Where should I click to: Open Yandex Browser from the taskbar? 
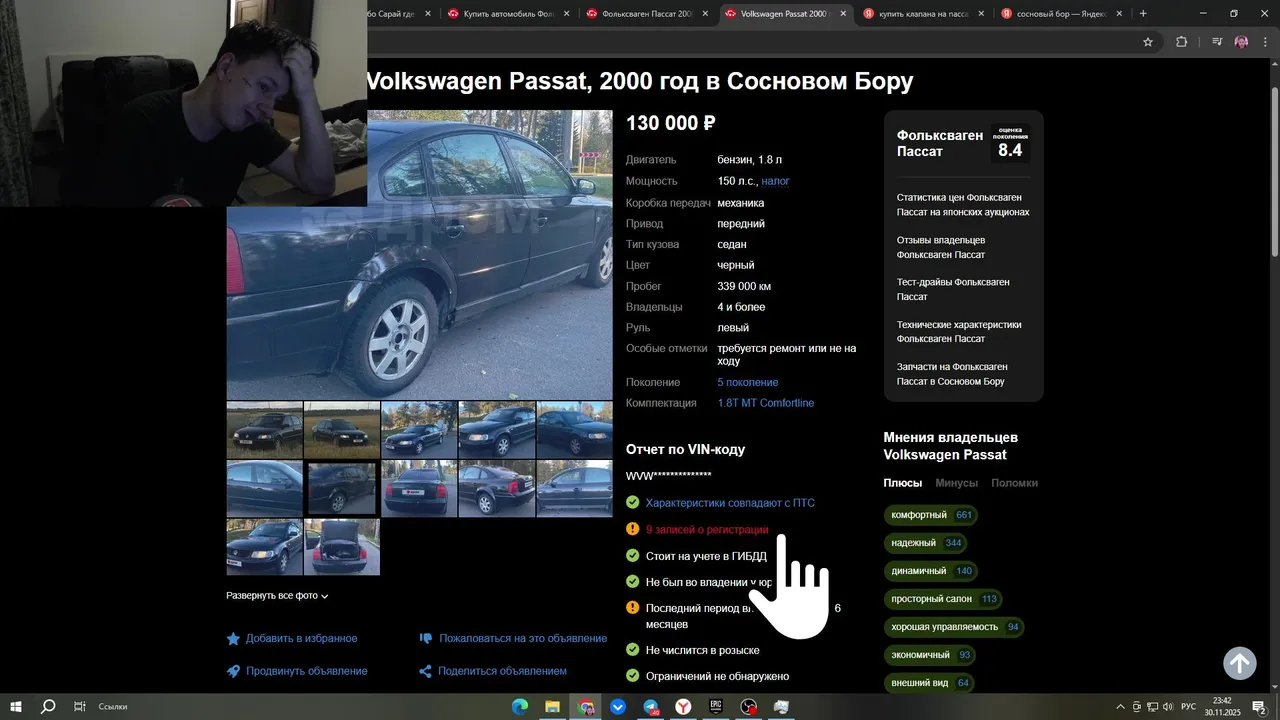[x=683, y=707]
